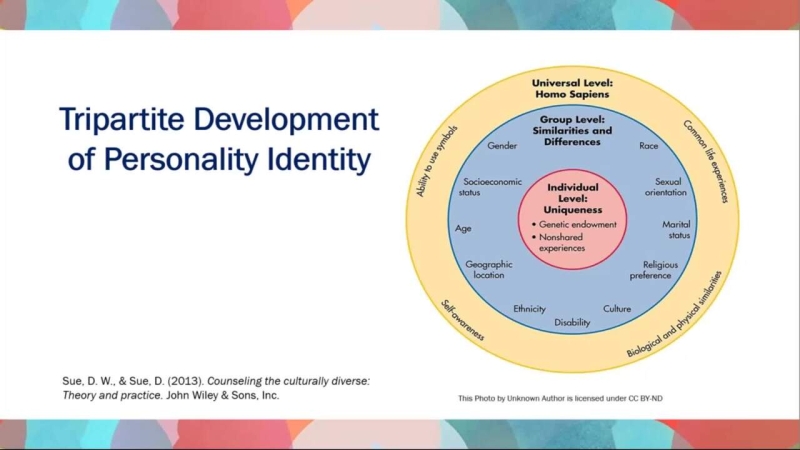Click the 'Ethnicity' label

click(529, 309)
